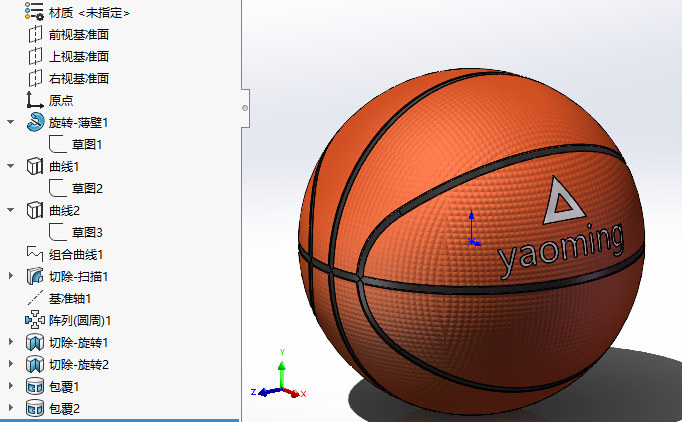The image size is (682, 422).
Task: Expand the 包覆1 tree node
Action: [x=11, y=386]
